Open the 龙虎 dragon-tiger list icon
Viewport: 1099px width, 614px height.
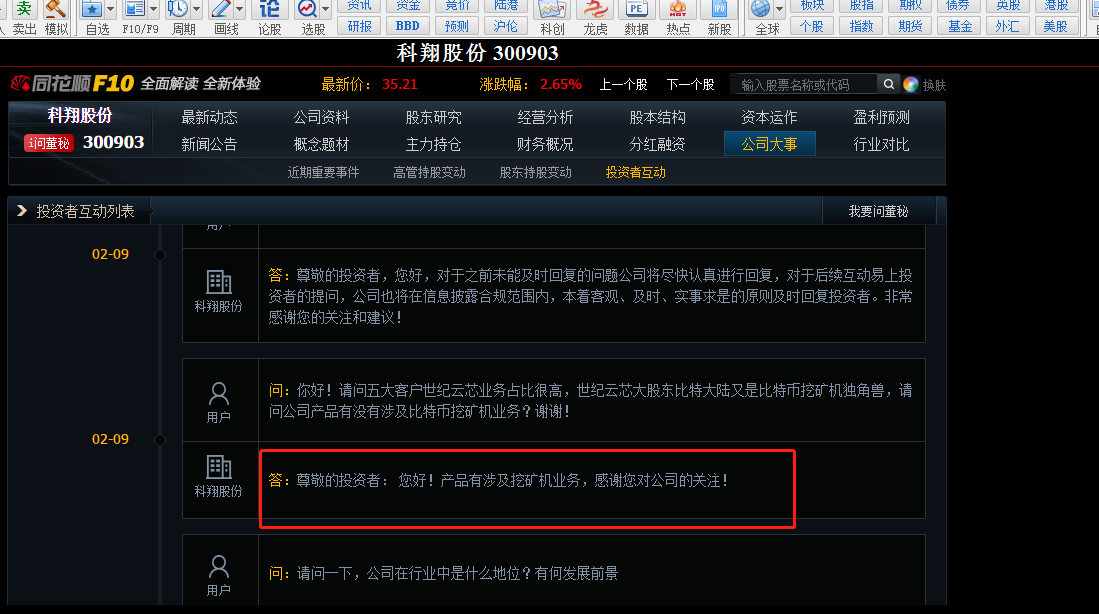pos(596,9)
